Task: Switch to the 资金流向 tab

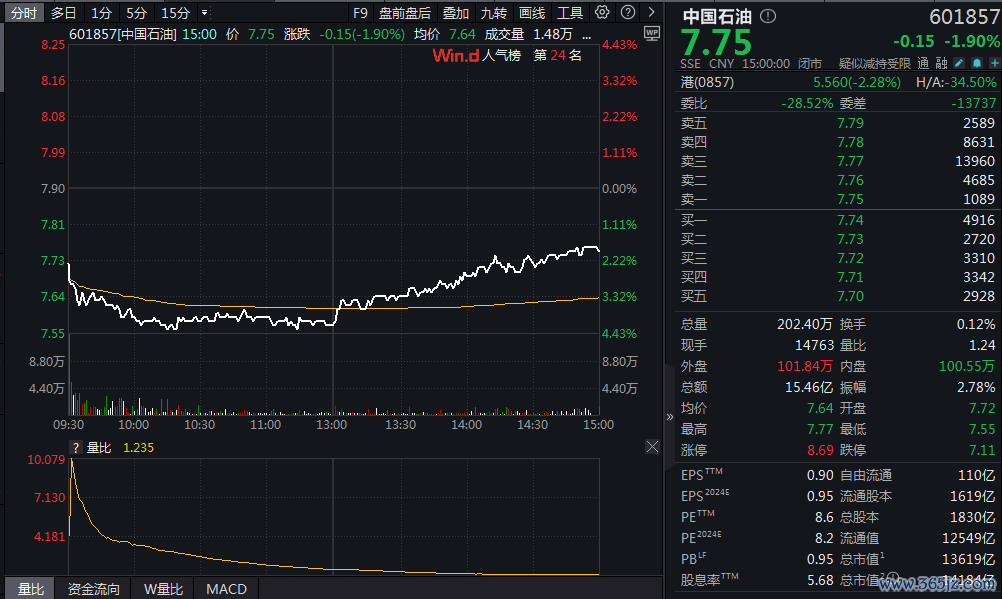Action: coord(93,589)
